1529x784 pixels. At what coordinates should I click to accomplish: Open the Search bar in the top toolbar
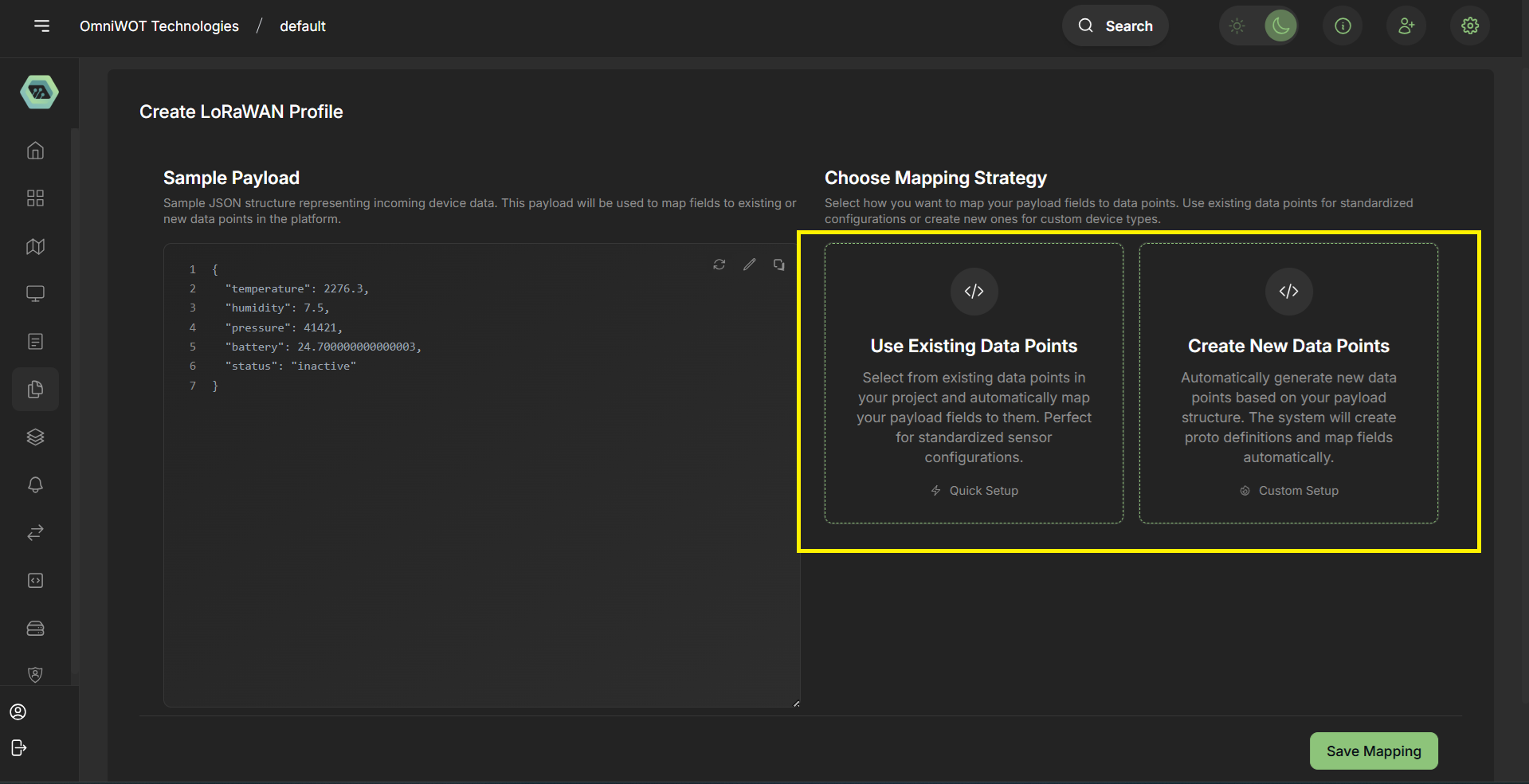[1115, 25]
